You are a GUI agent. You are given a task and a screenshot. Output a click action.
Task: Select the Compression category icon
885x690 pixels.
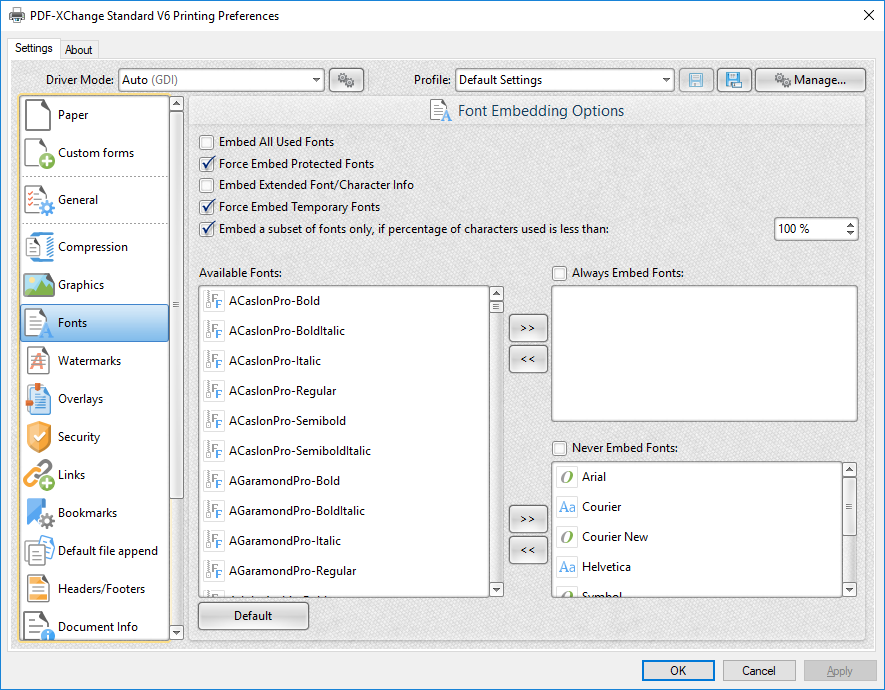(x=39, y=247)
